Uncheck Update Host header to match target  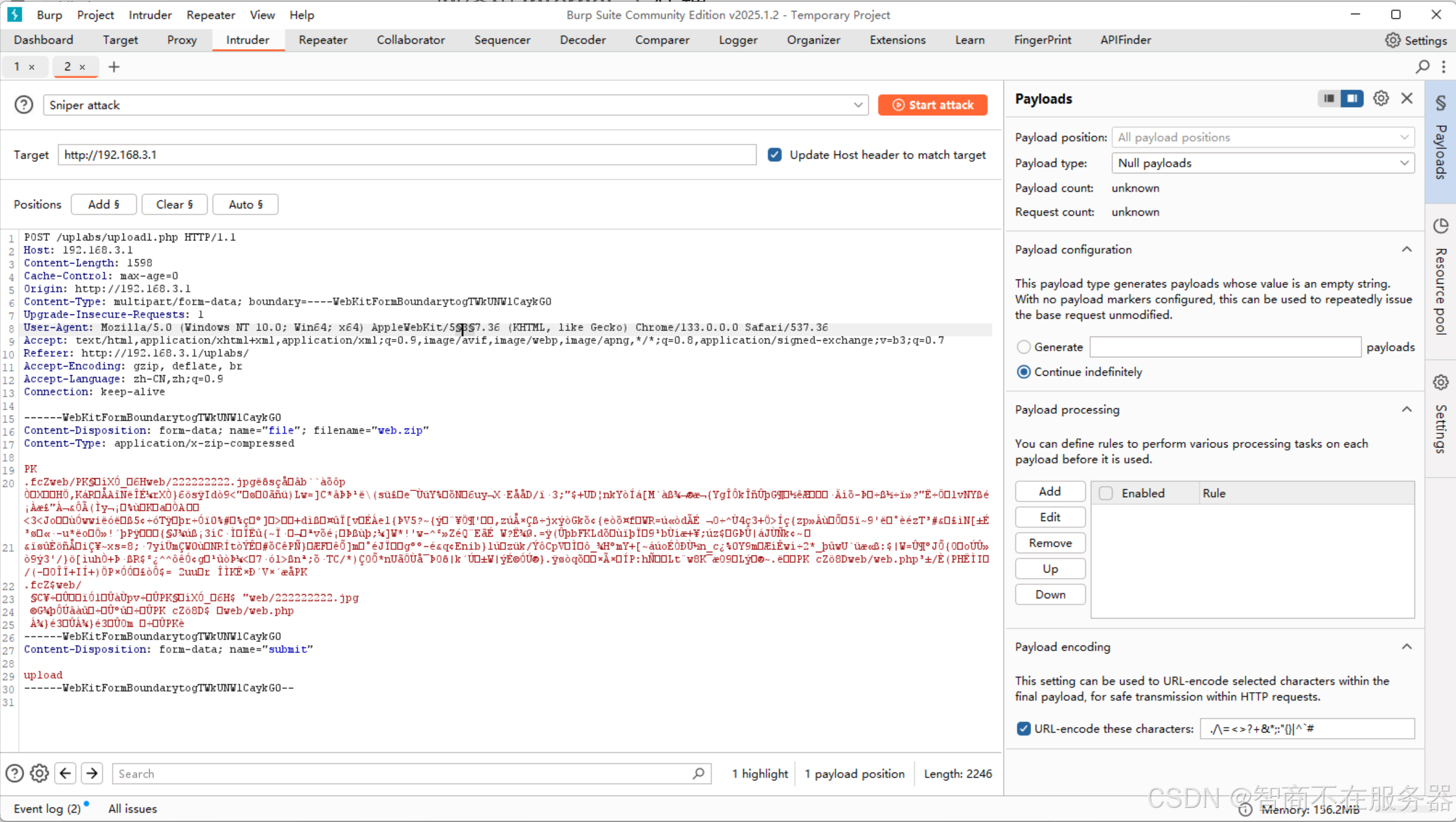pos(774,155)
